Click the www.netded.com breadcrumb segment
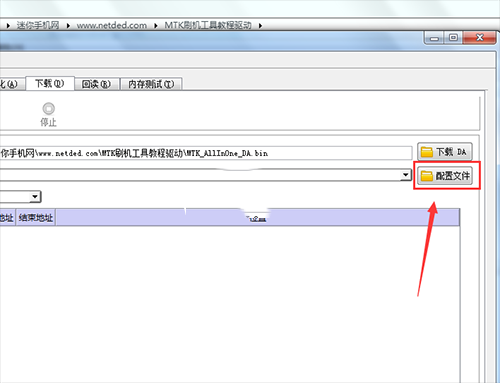Screen dimensions: 500x383 tap(112, 25)
